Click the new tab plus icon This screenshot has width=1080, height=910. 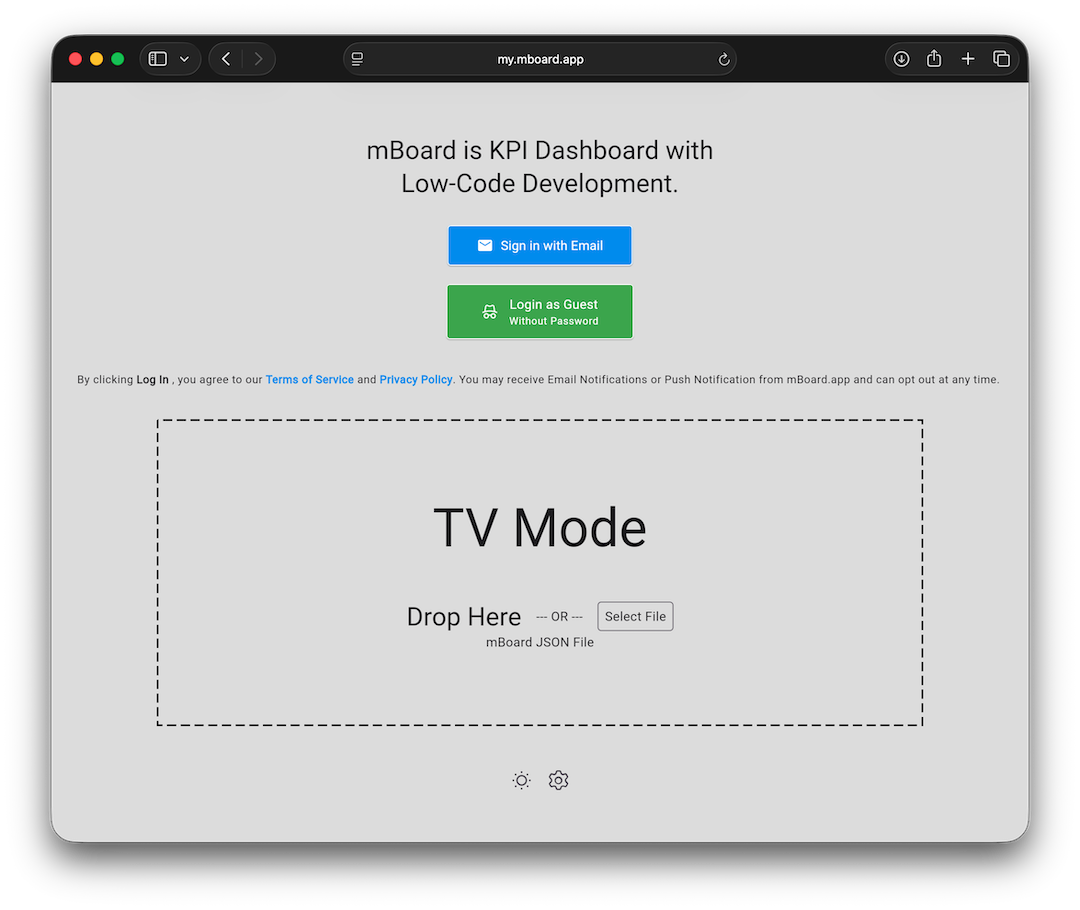click(968, 59)
